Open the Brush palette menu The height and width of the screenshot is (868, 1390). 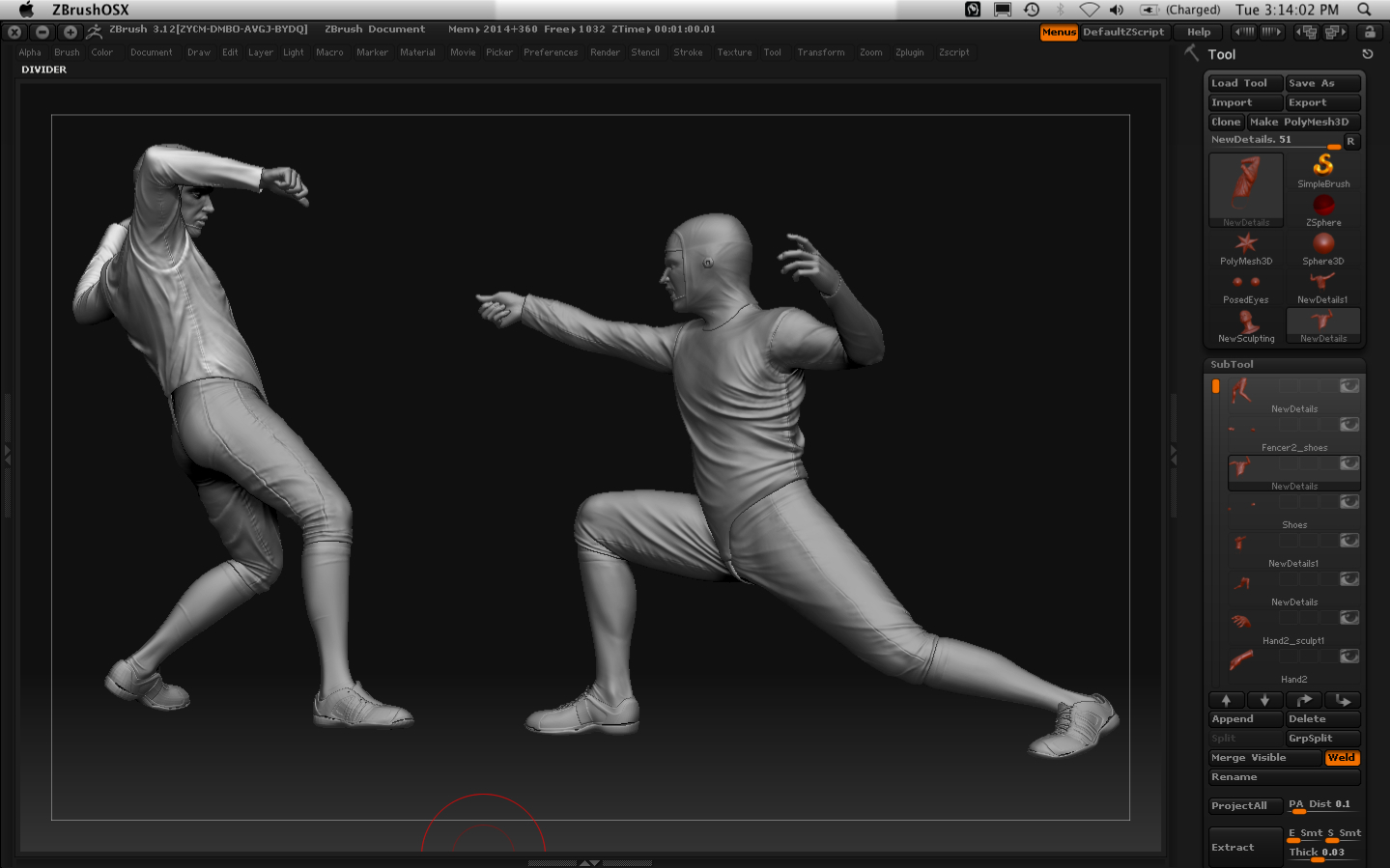pyautogui.click(x=67, y=52)
